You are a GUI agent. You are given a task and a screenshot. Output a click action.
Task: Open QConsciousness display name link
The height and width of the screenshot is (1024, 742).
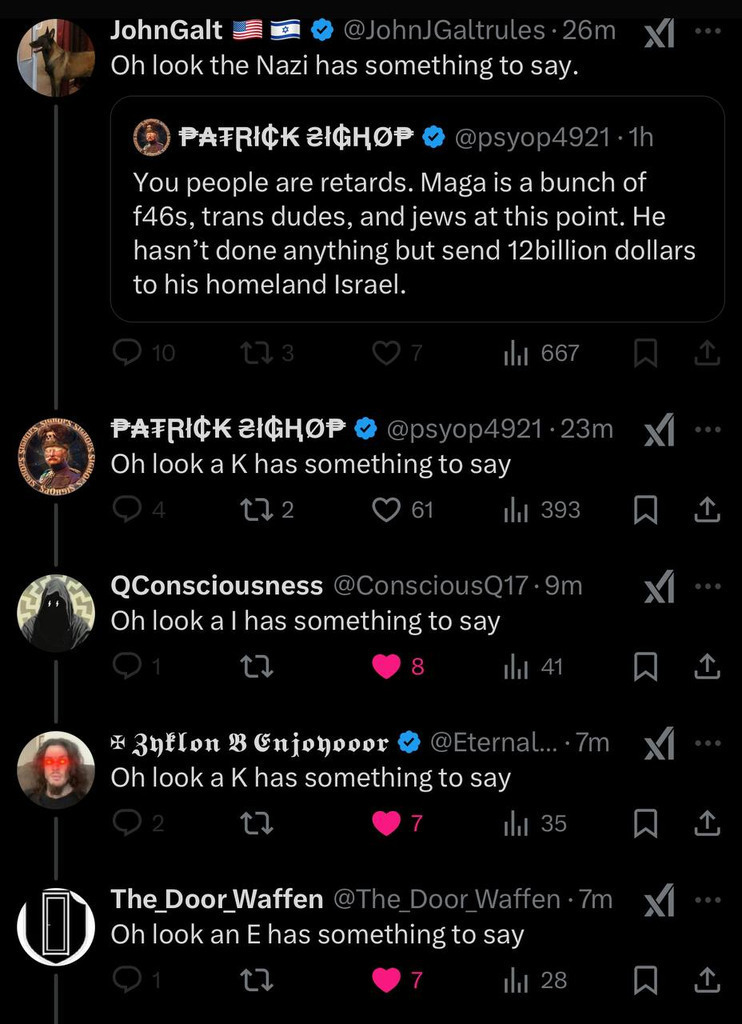(216, 586)
